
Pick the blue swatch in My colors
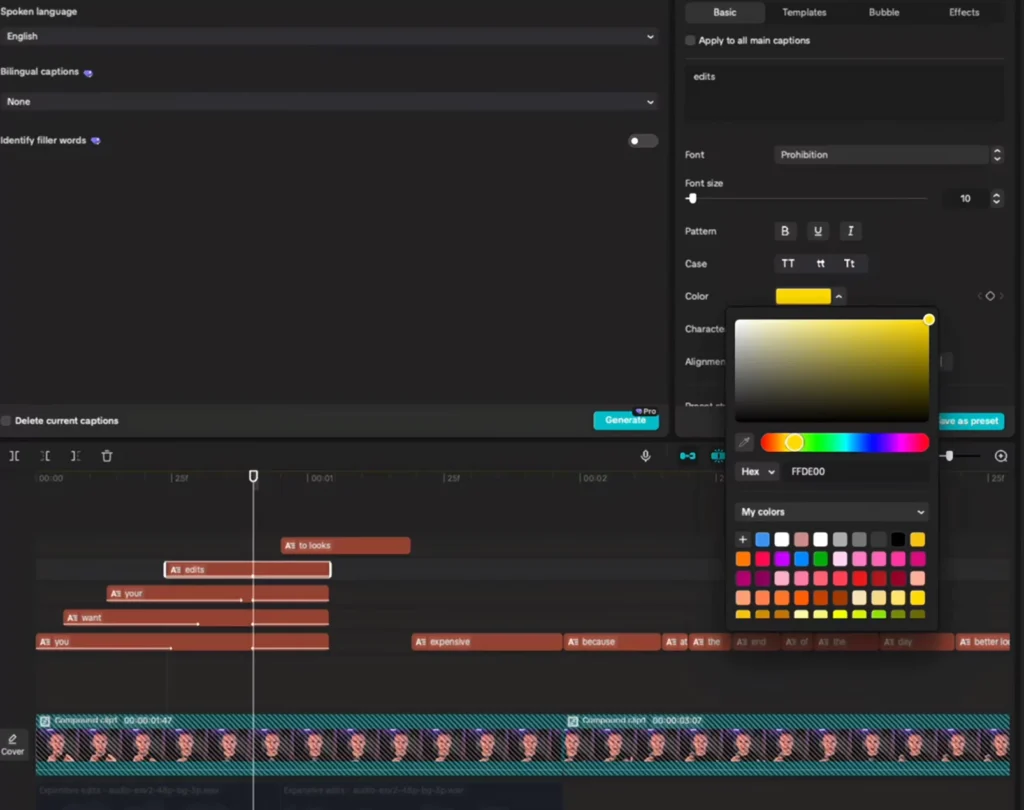tap(763, 540)
